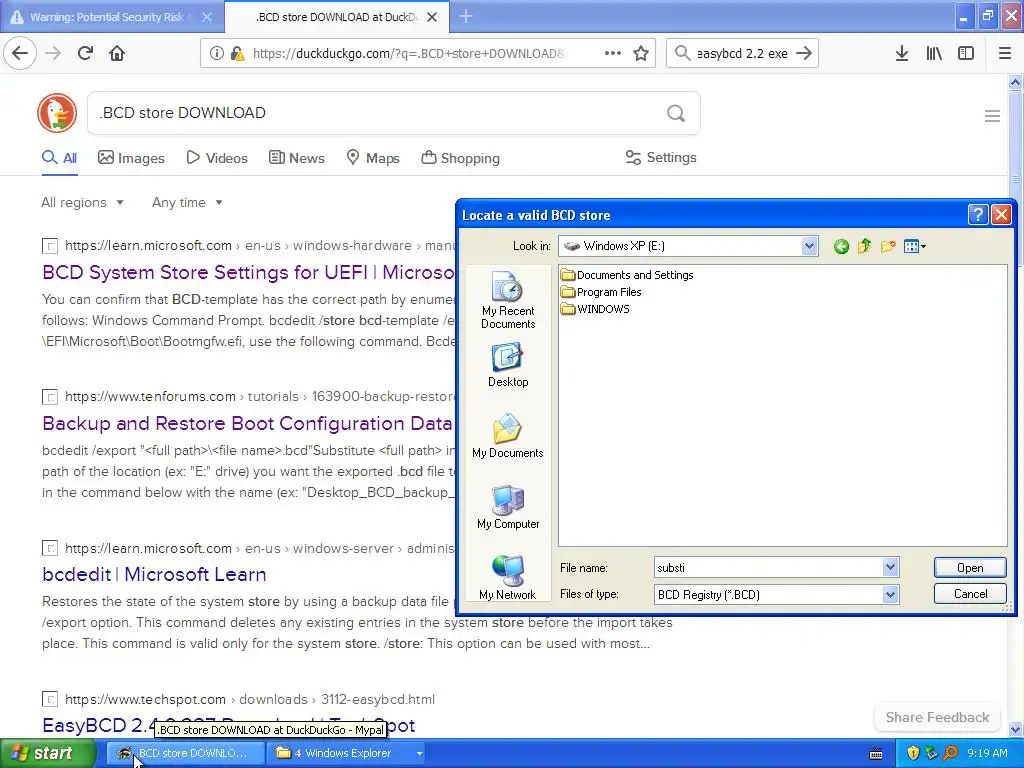Select My Network in the places bar
Image resolution: width=1024 pixels, height=768 pixels.
507,577
